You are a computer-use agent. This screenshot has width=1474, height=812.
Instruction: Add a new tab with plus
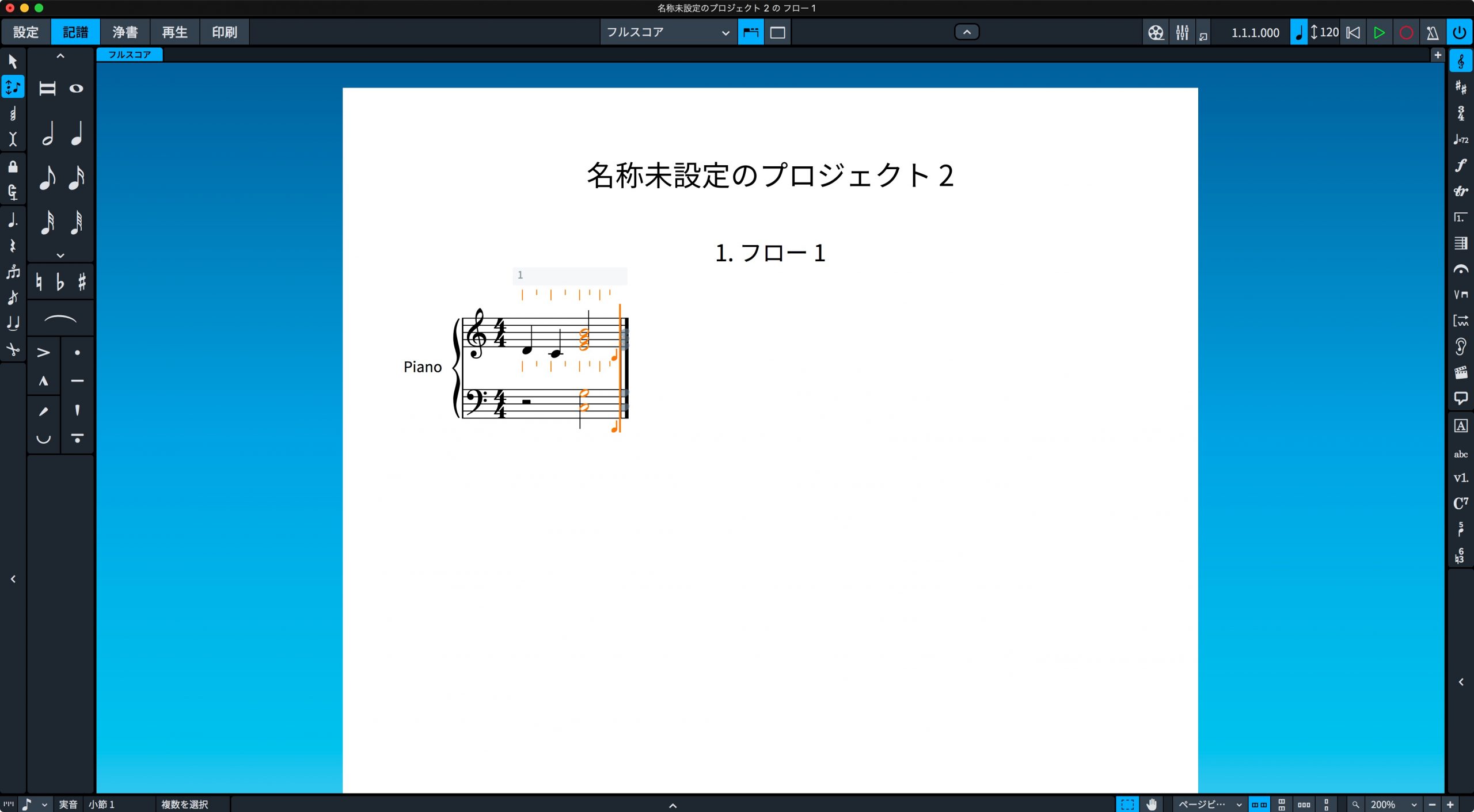[1438, 55]
